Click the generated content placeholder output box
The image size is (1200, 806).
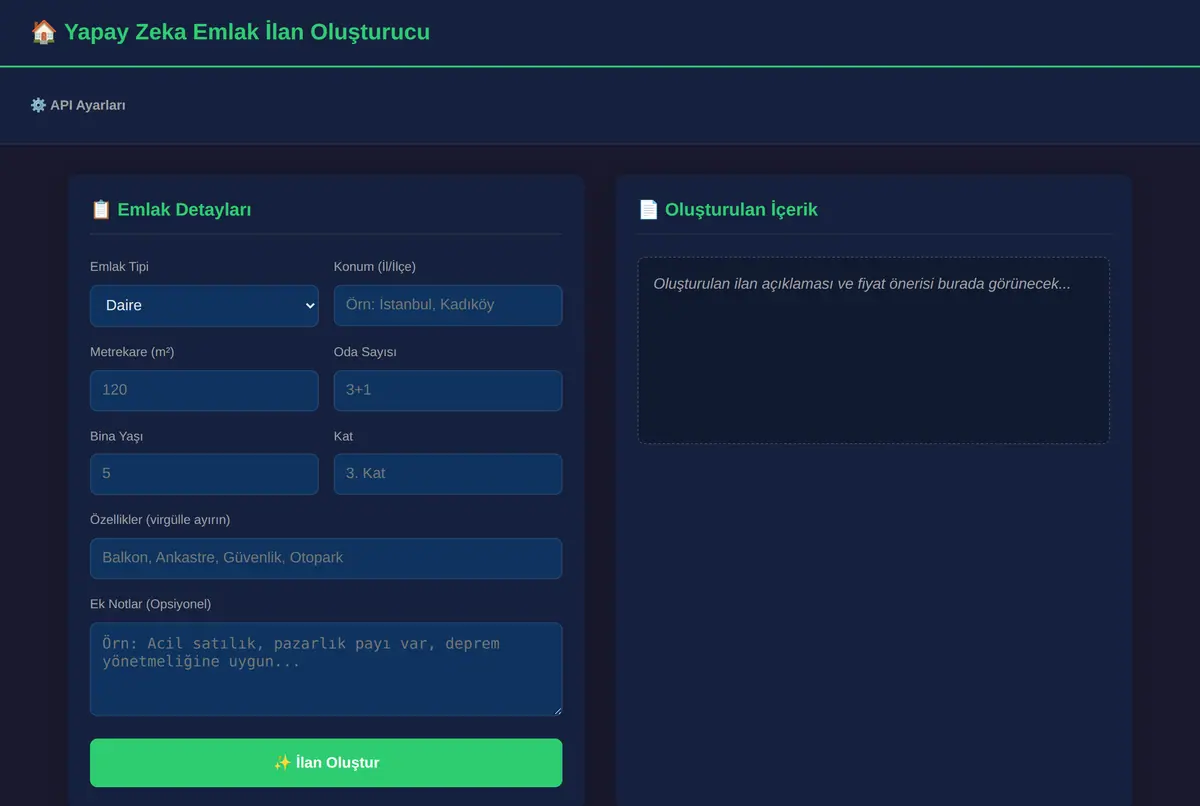coord(874,351)
